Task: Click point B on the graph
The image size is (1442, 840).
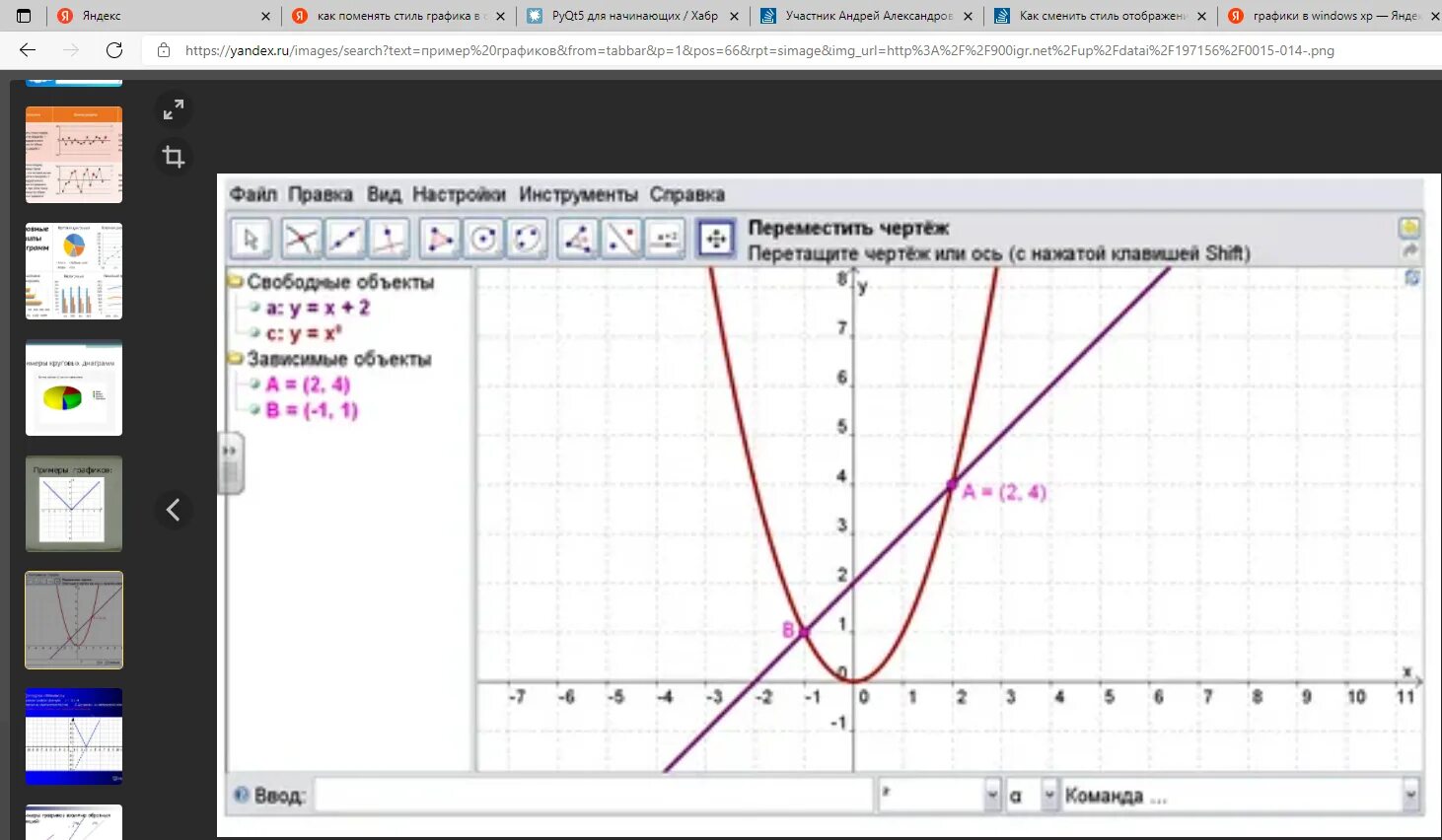Action: tap(804, 631)
